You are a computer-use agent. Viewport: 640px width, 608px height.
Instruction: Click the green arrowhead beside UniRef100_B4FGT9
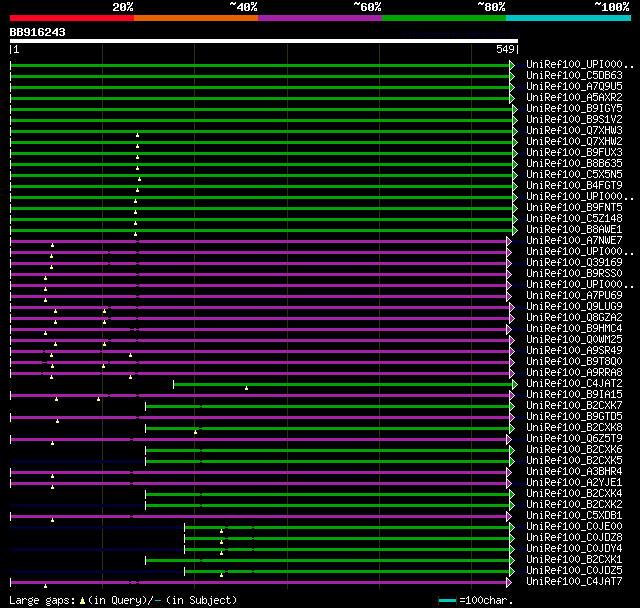click(513, 185)
